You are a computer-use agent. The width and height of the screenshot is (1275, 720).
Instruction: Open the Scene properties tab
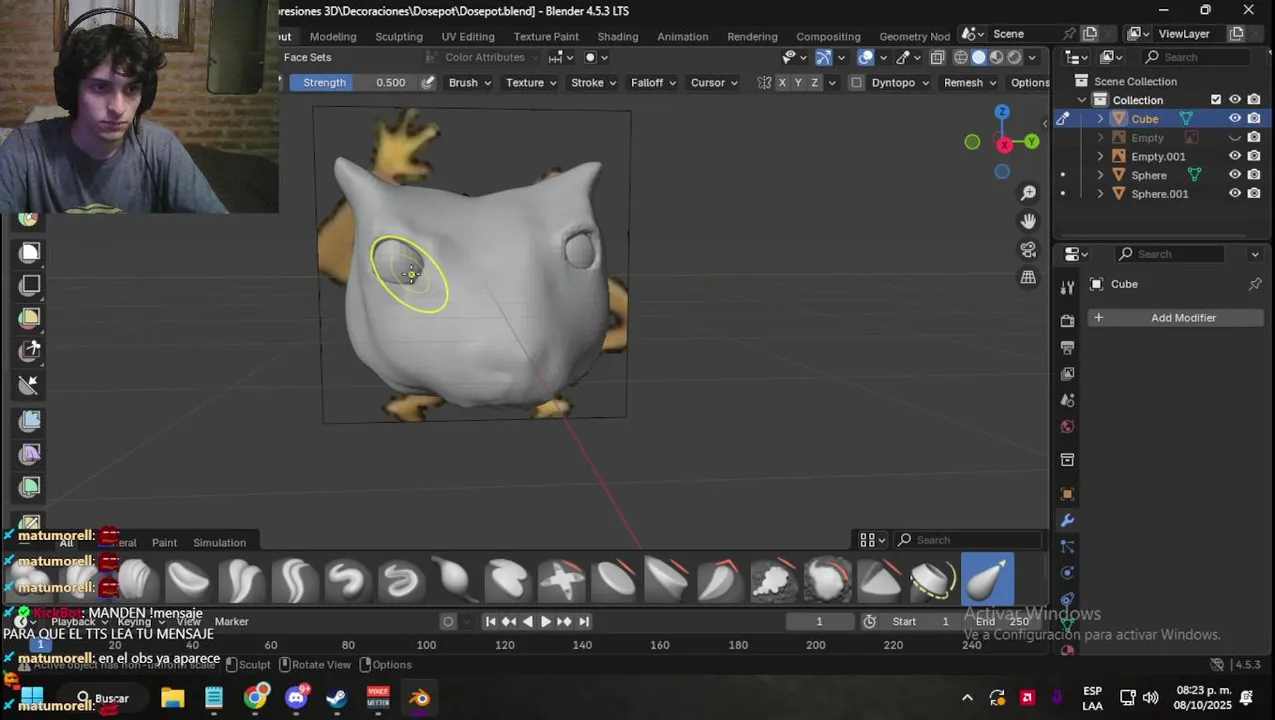(x=1067, y=400)
